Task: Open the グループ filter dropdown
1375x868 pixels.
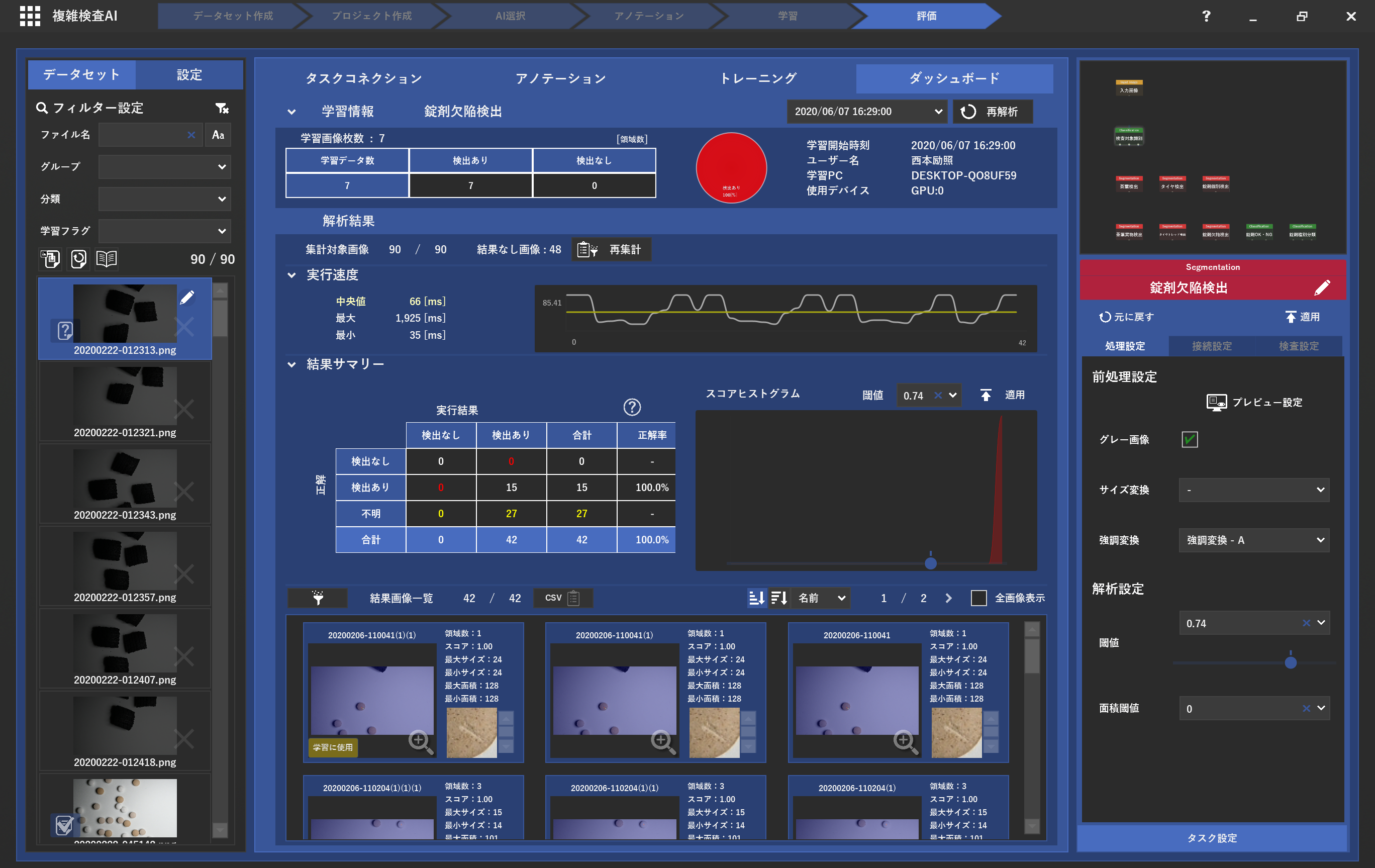Action: click(164, 167)
